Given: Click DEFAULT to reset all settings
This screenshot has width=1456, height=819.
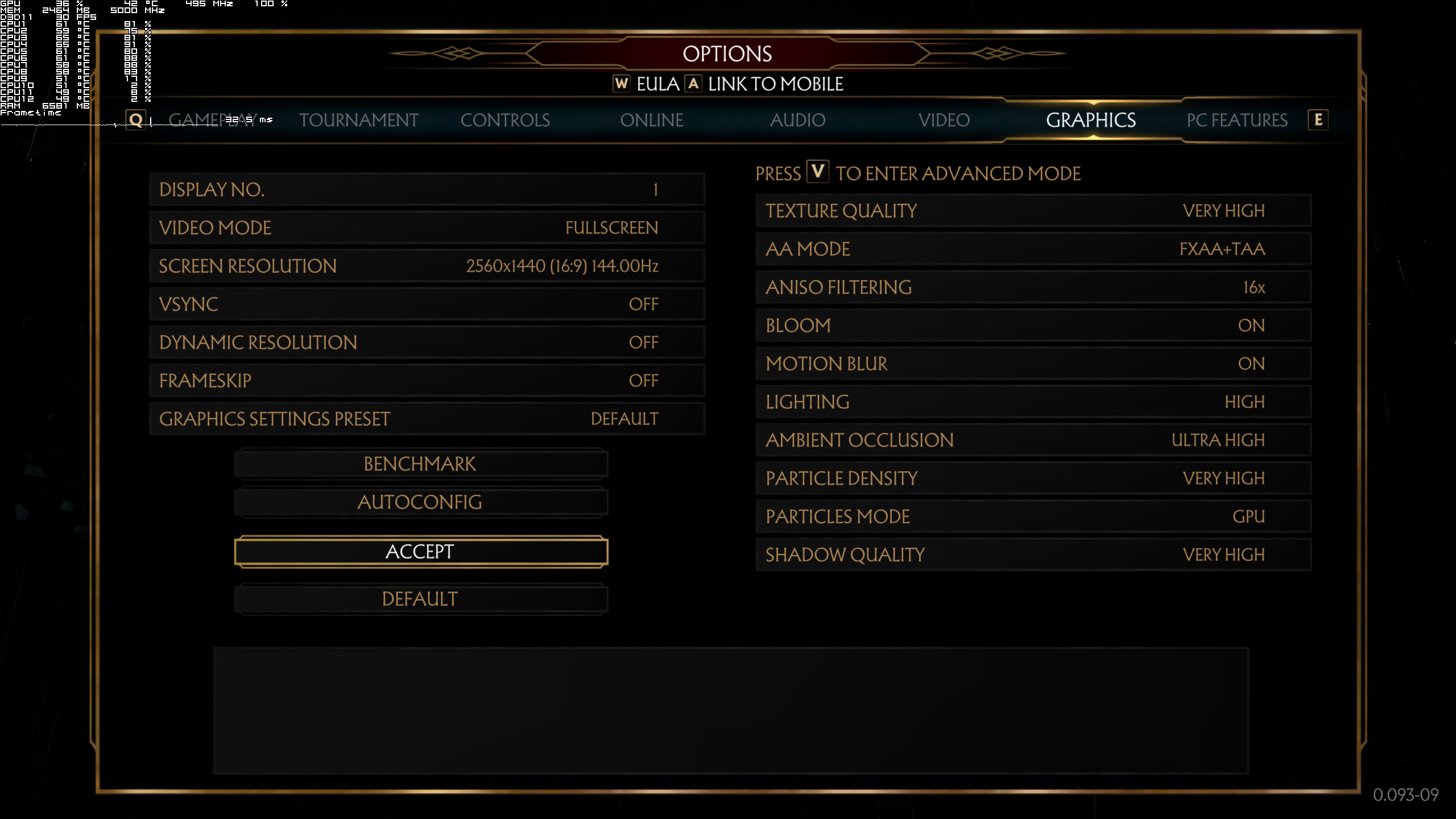Looking at the screenshot, I should click(420, 598).
